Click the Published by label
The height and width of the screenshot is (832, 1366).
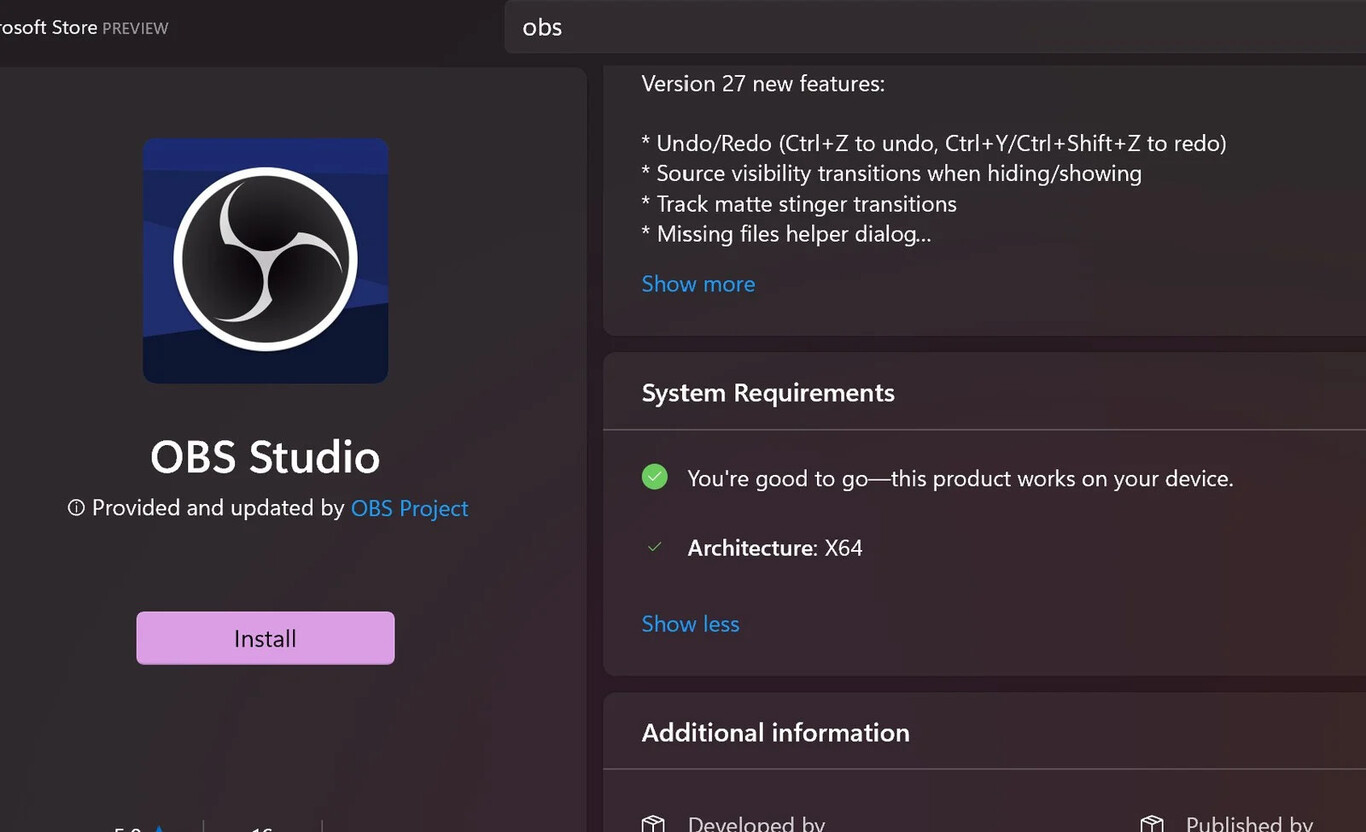click(1249, 825)
